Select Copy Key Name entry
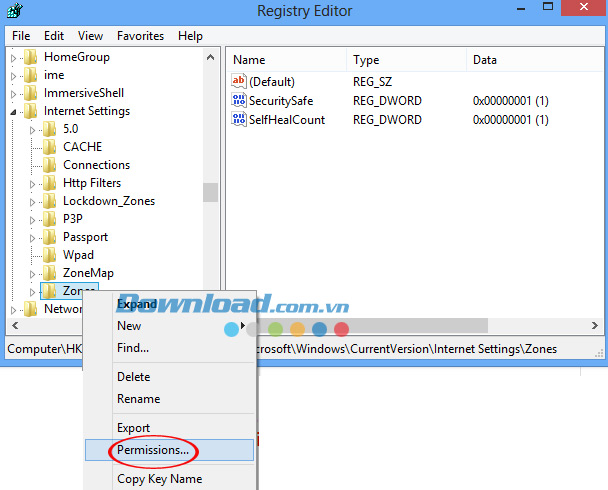Screen dimensions: 608x490 pos(169,479)
